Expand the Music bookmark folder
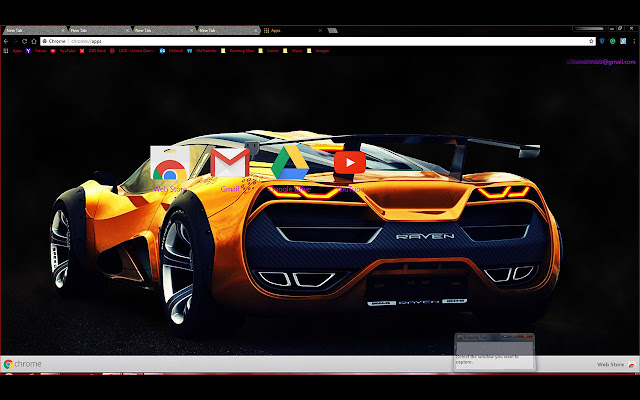640x400 pixels. 293,51
